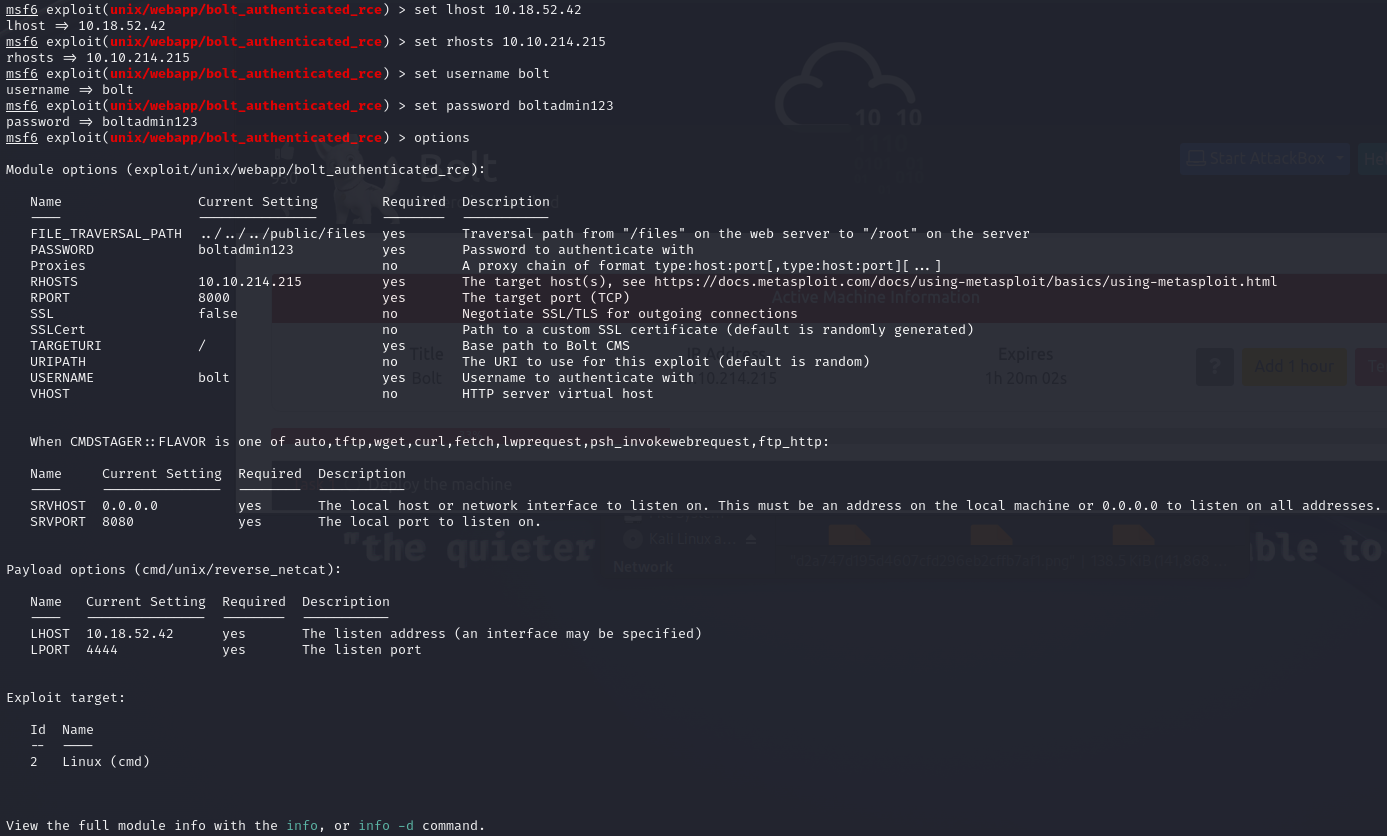
Task: Click the green 'info -d' command text
Action: click(x=386, y=826)
